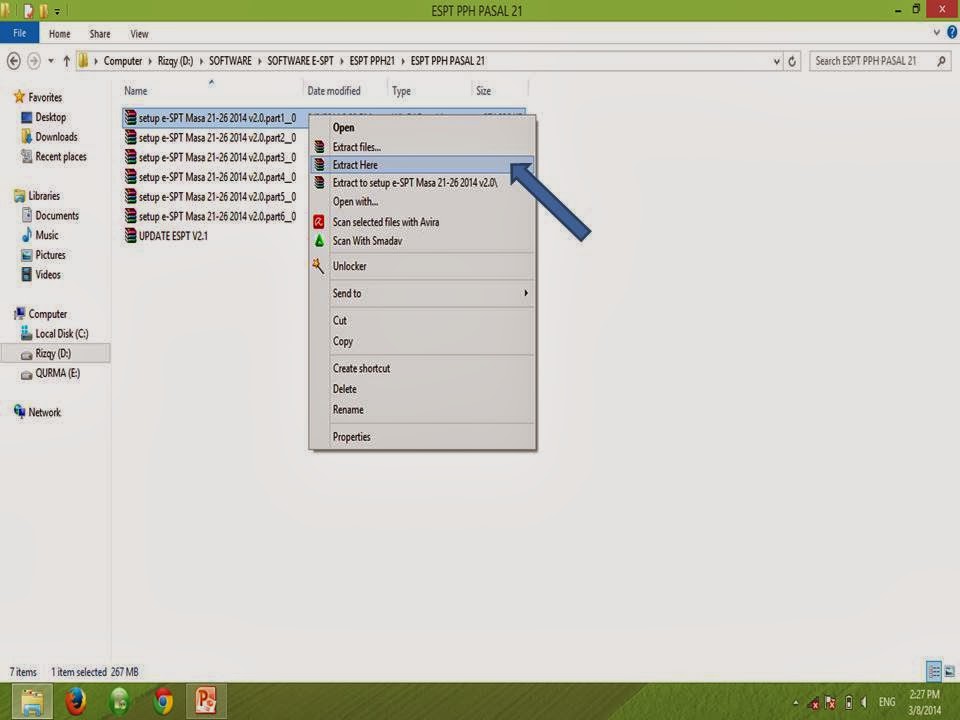Open the green app icon in taskbar
The image size is (960, 720).
point(119,702)
